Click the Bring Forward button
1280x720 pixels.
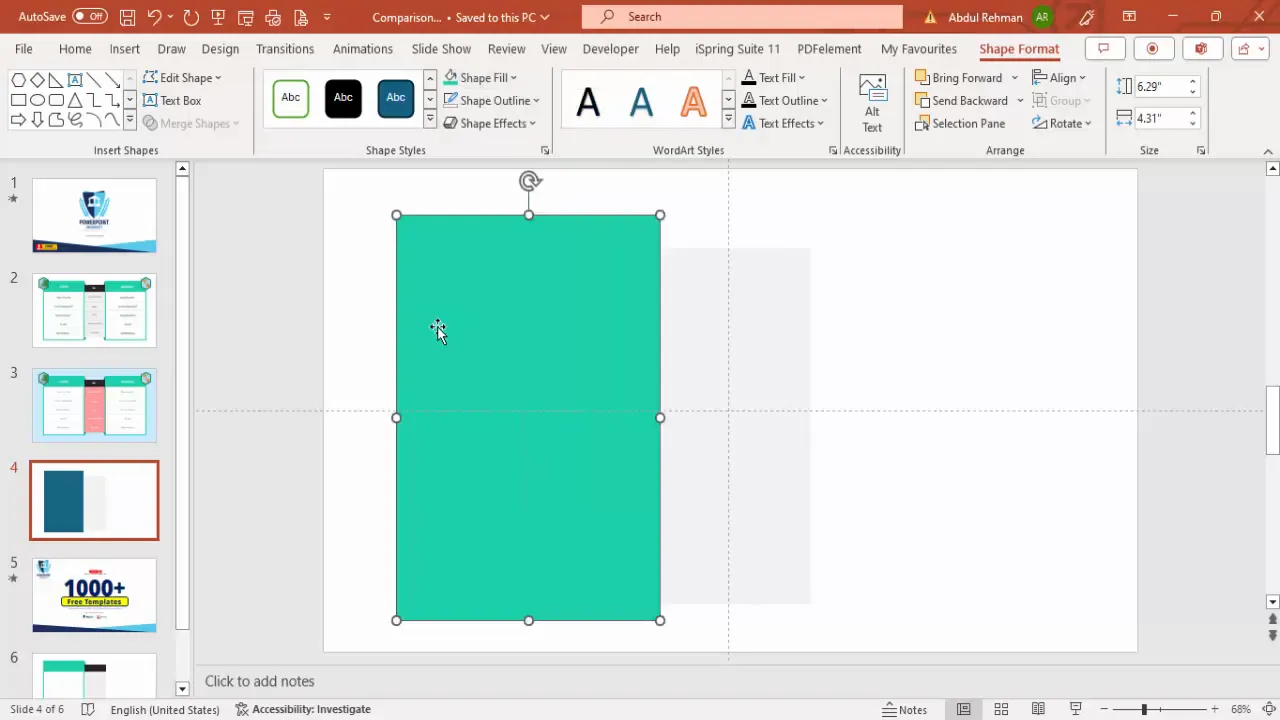[x=958, y=77]
